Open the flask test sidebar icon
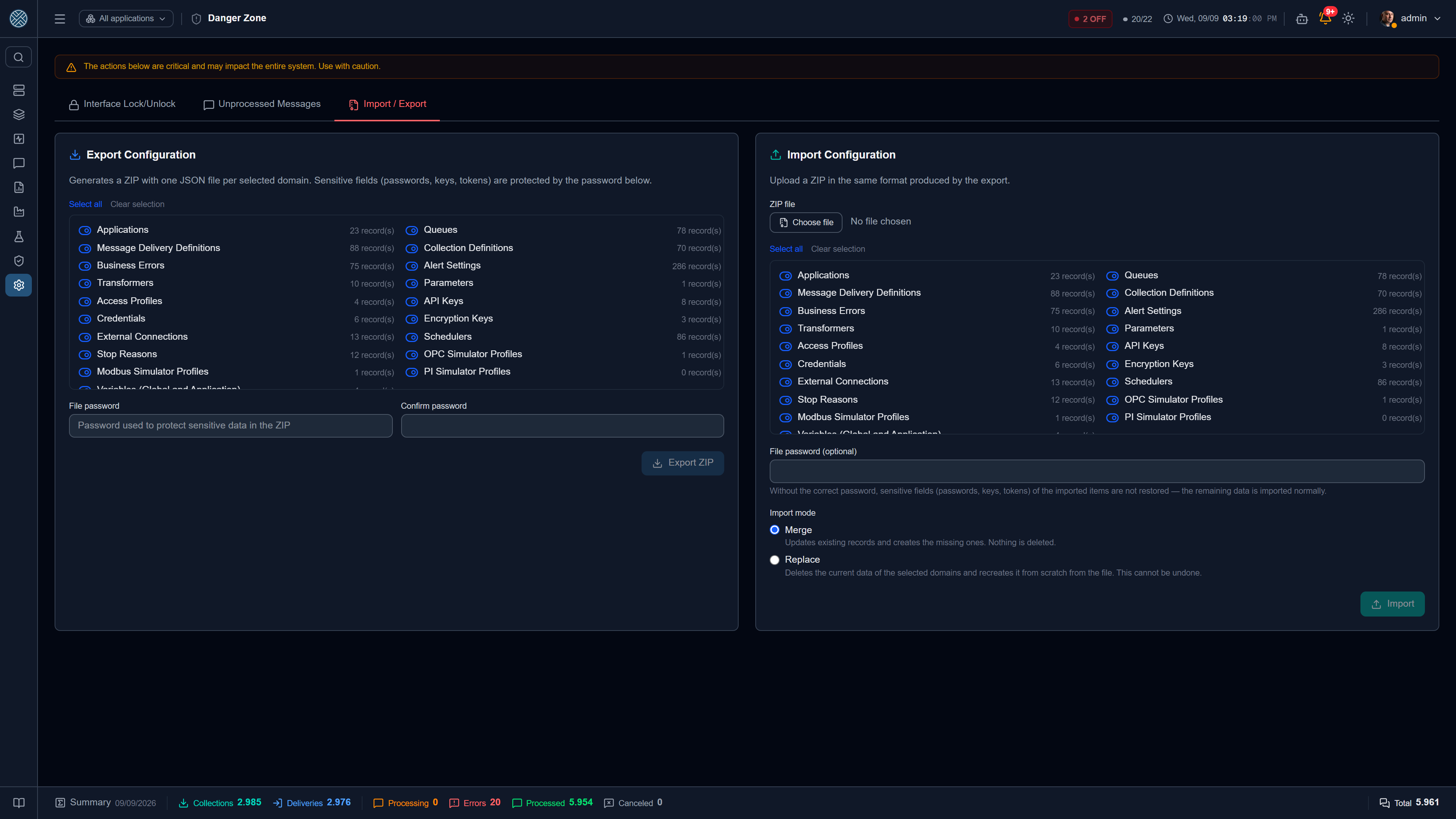Image resolution: width=1456 pixels, height=819 pixels. (x=19, y=236)
